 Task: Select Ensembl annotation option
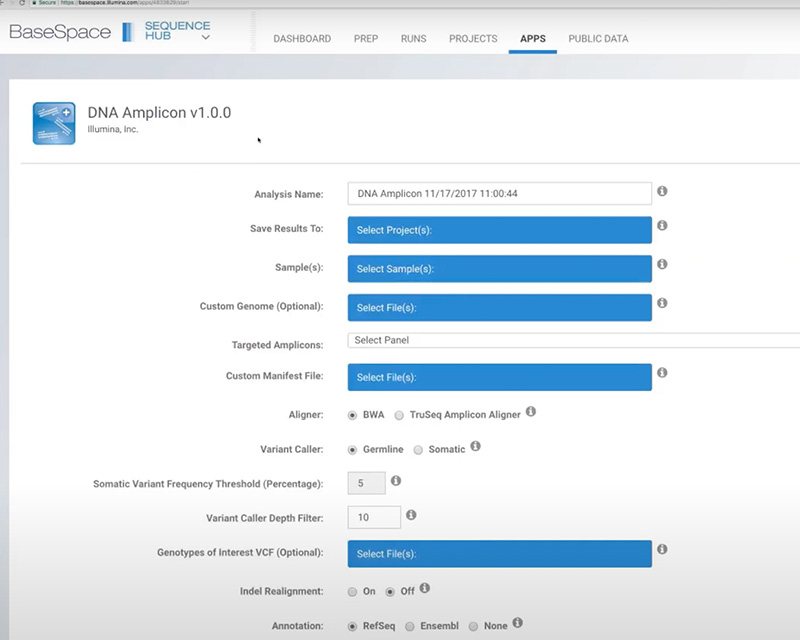point(408,626)
